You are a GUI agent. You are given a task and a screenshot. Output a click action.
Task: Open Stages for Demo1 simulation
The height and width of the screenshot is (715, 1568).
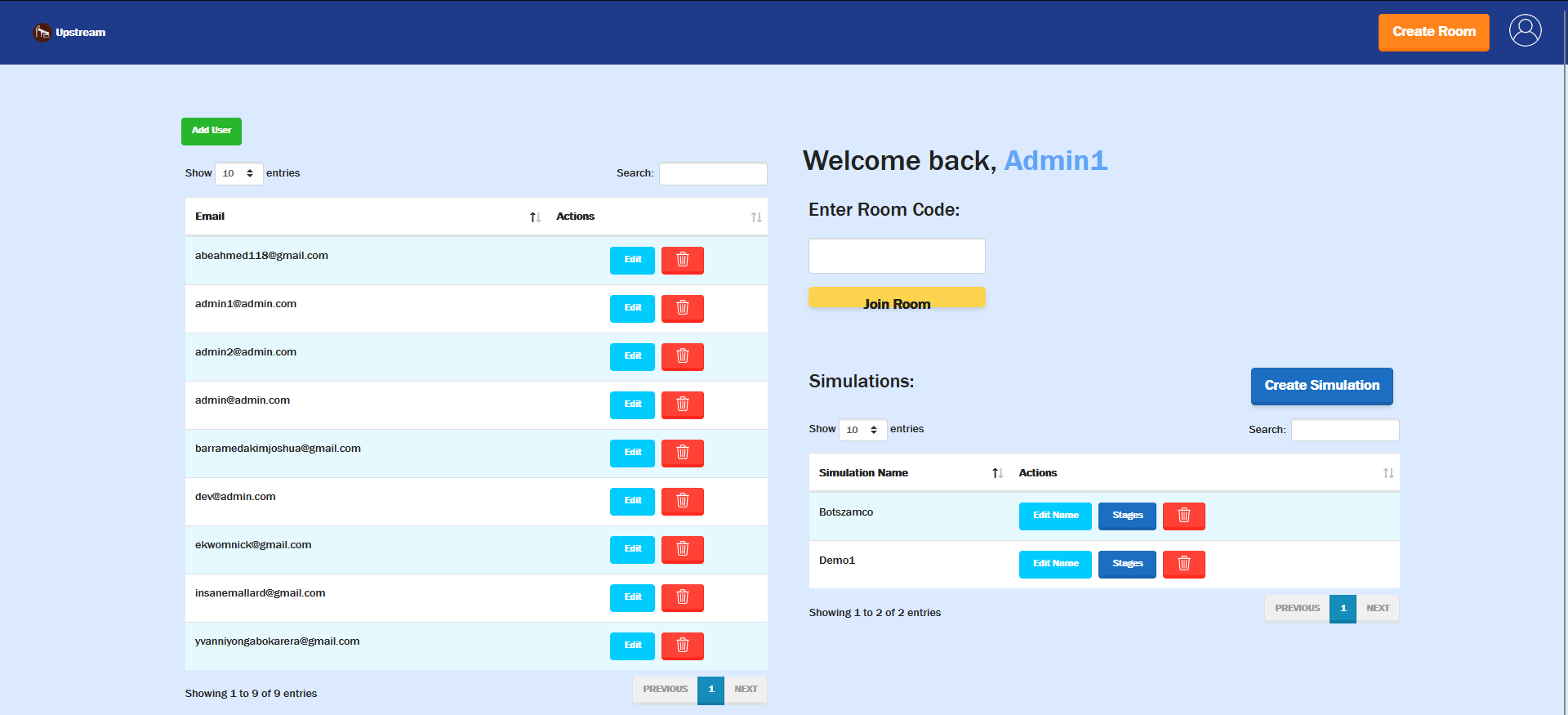click(x=1127, y=564)
